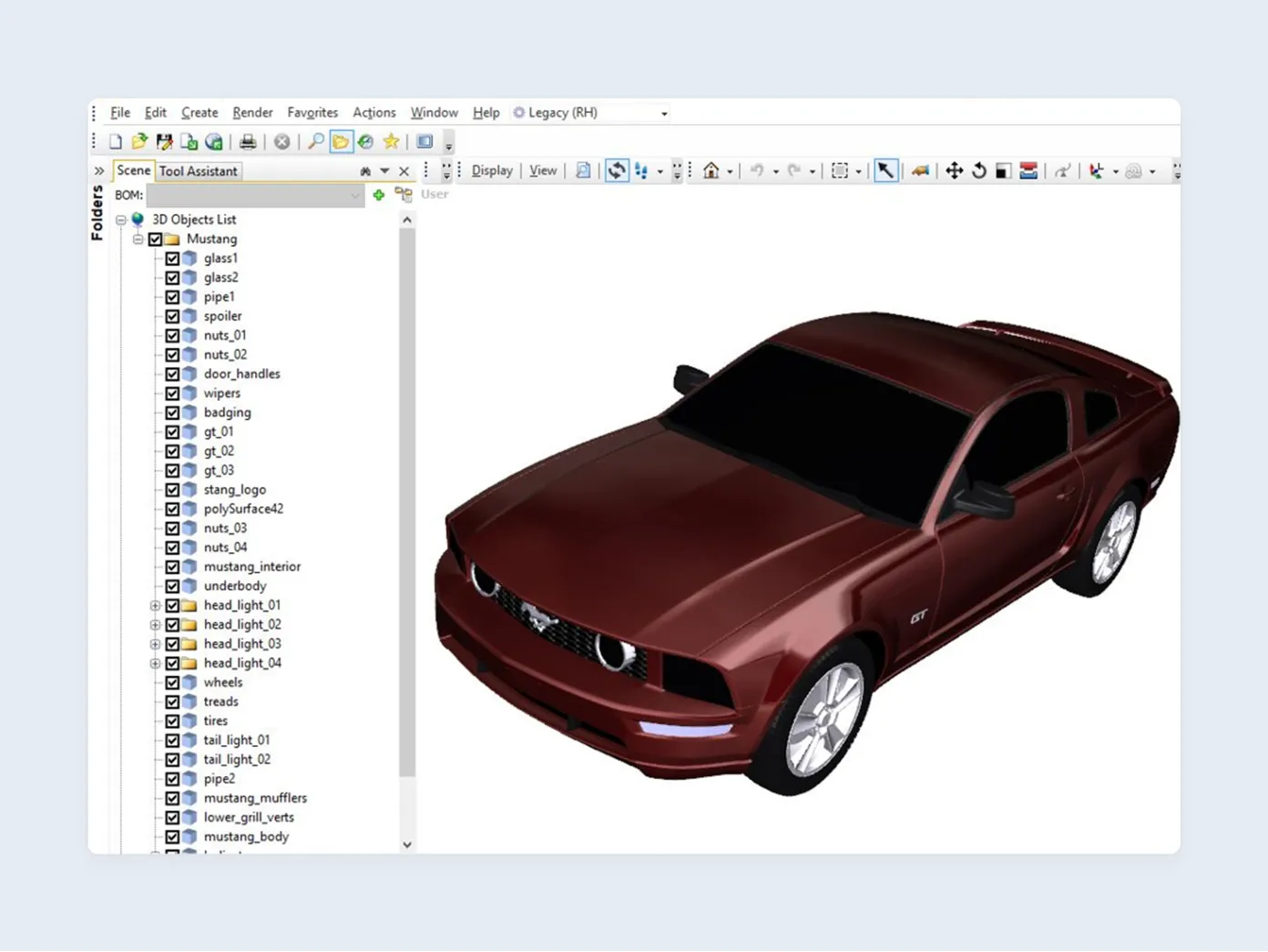Click the Undo arrow icon
The height and width of the screenshot is (952, 1268).
coord(757,170)
